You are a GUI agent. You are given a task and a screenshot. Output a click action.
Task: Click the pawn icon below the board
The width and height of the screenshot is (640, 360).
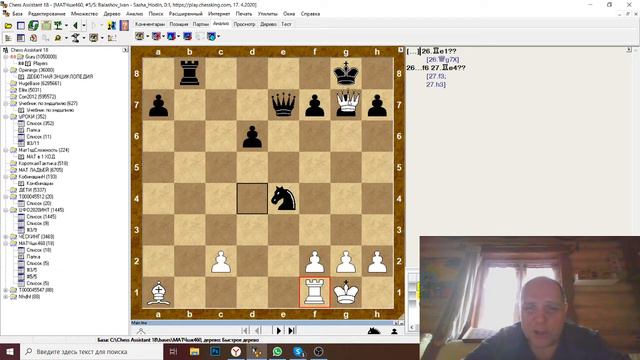394,331
